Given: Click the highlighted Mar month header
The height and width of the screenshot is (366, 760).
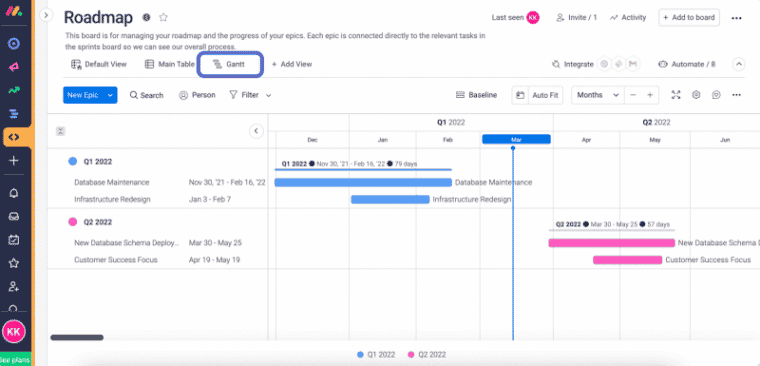Looking at the screenshot, I should [516, 139].
